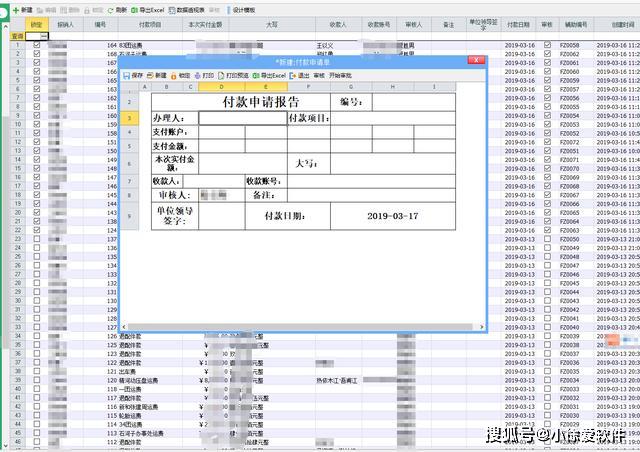Select row 3 header in the dialog sheet
This screenshot has height=452, width=640.
coord(129,118)
